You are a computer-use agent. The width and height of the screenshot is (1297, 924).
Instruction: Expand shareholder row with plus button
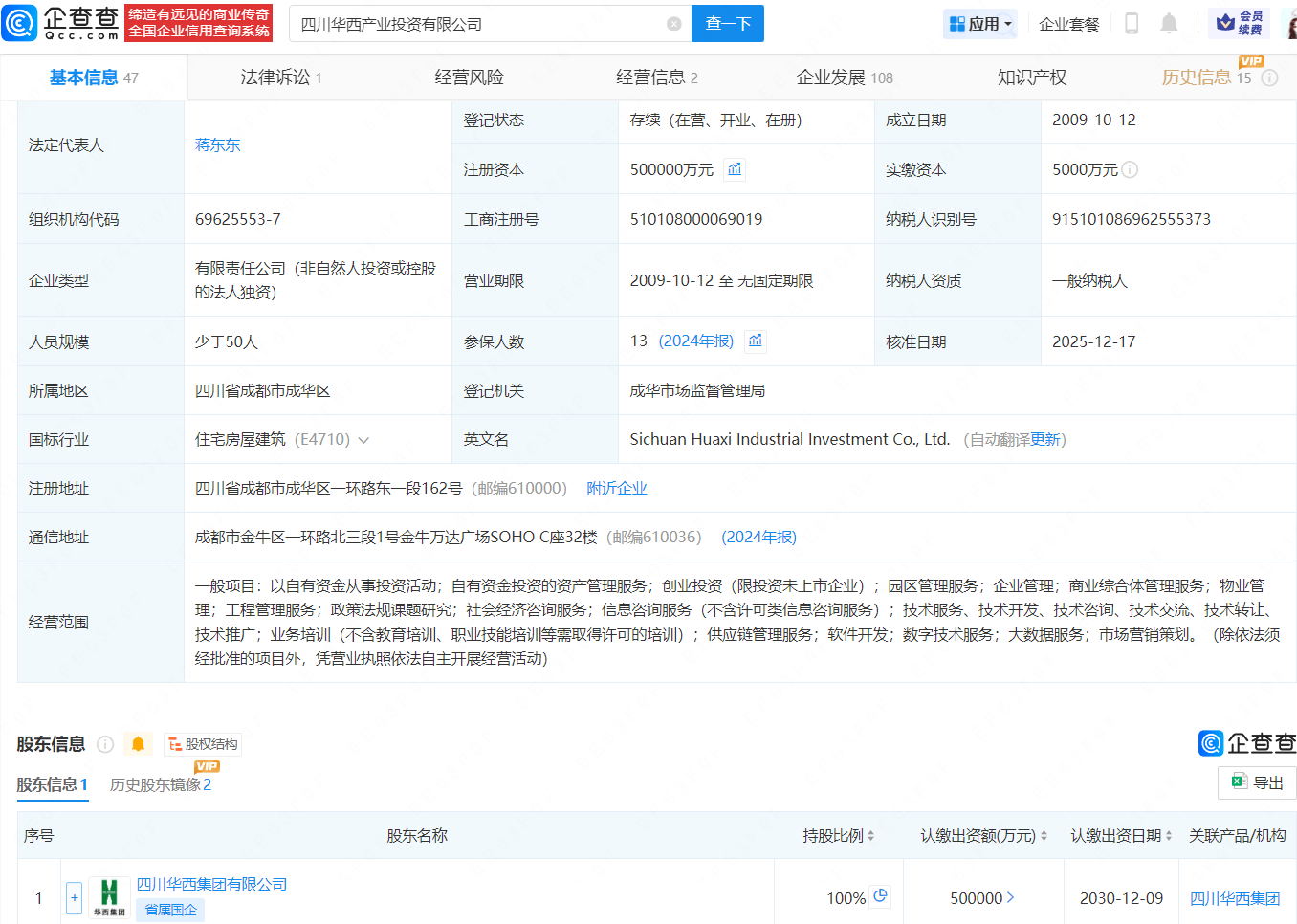tap(74, 898)
